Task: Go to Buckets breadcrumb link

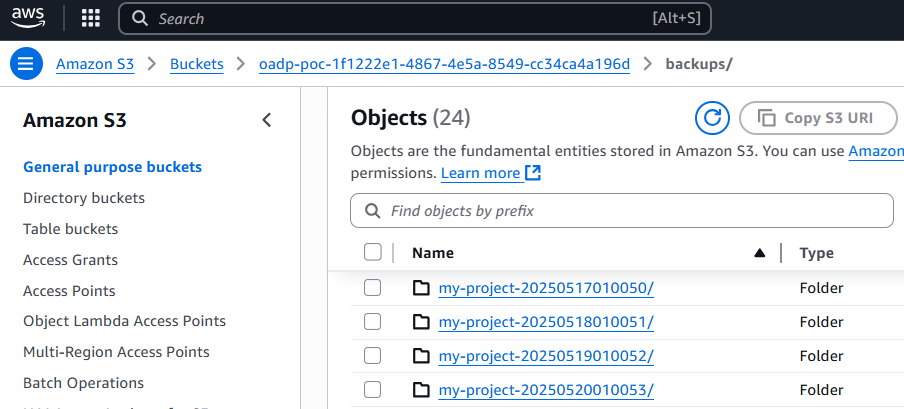Action: tap(197, 64)
